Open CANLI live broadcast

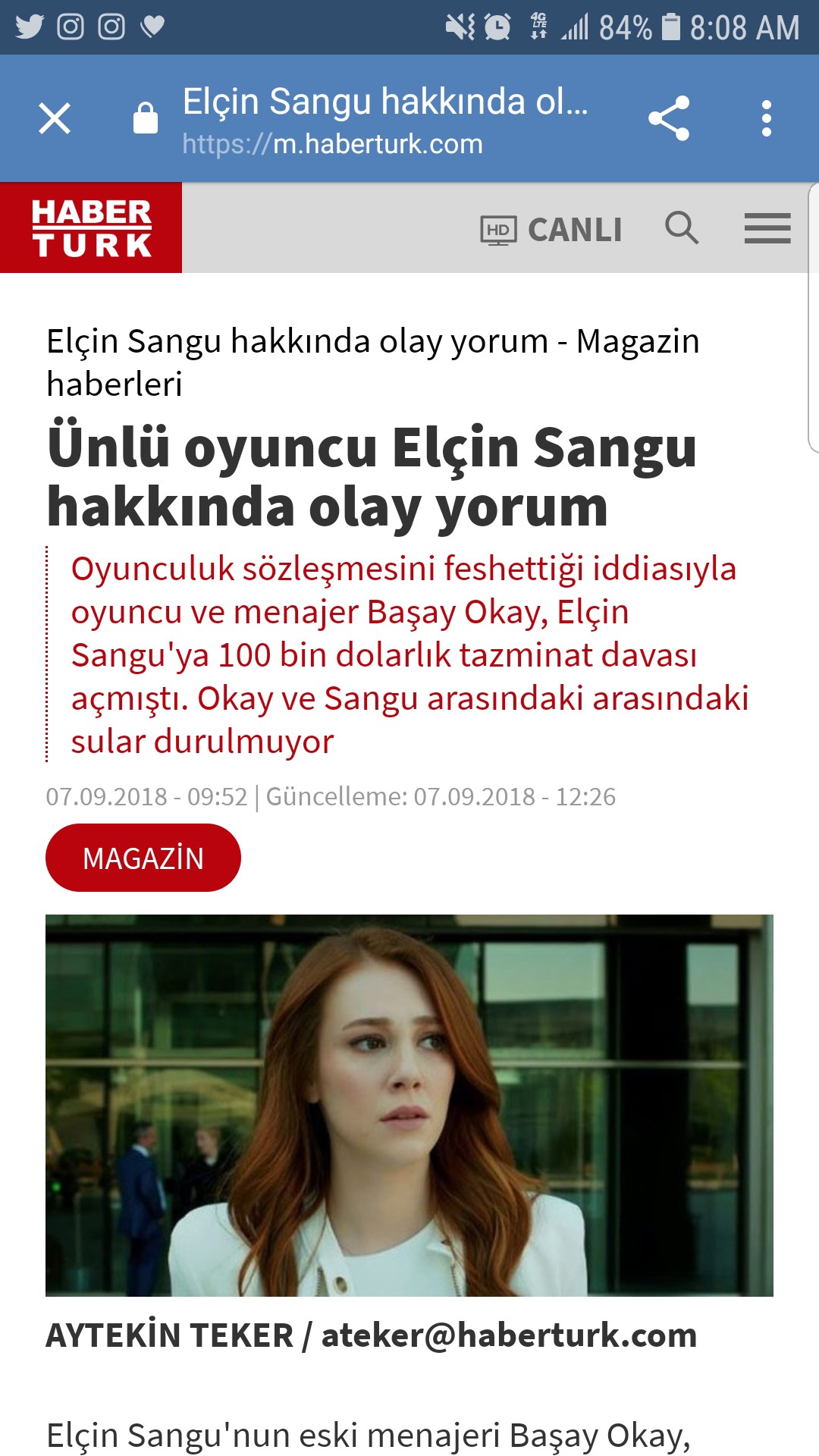click(575, 230)
